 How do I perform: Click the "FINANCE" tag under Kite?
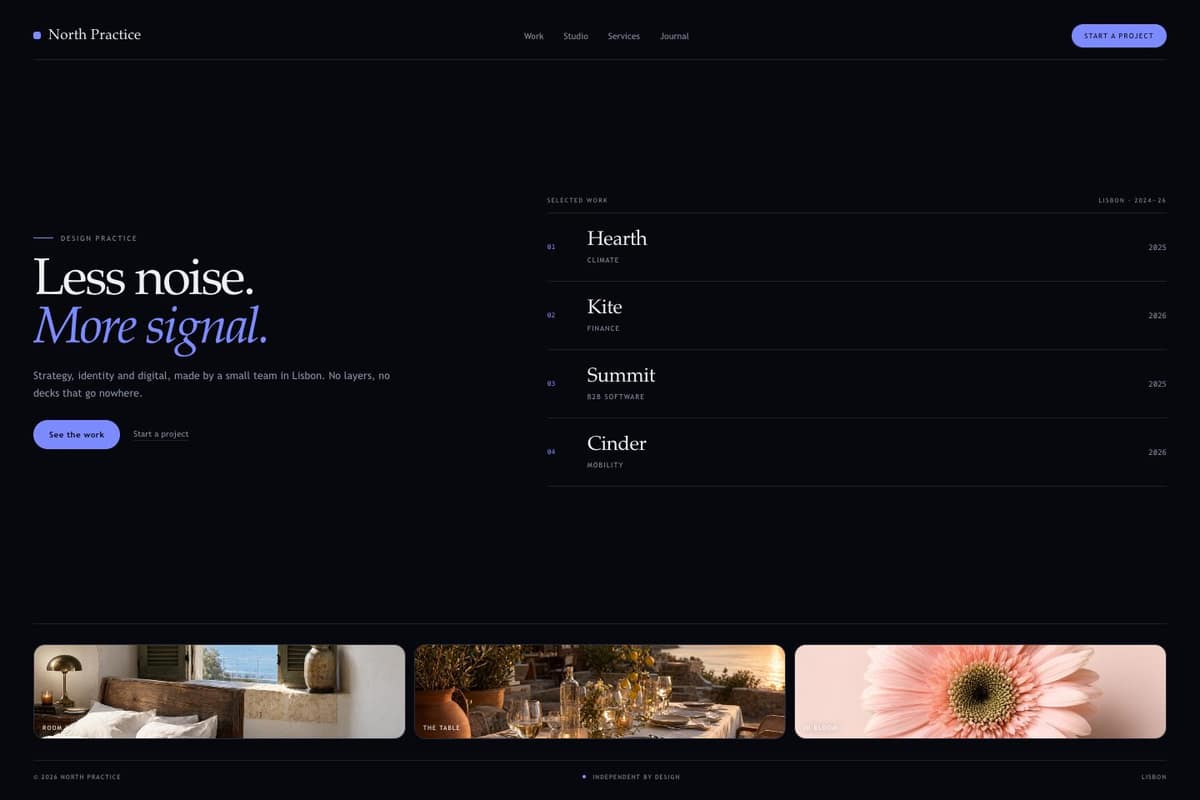coord(603,328)
